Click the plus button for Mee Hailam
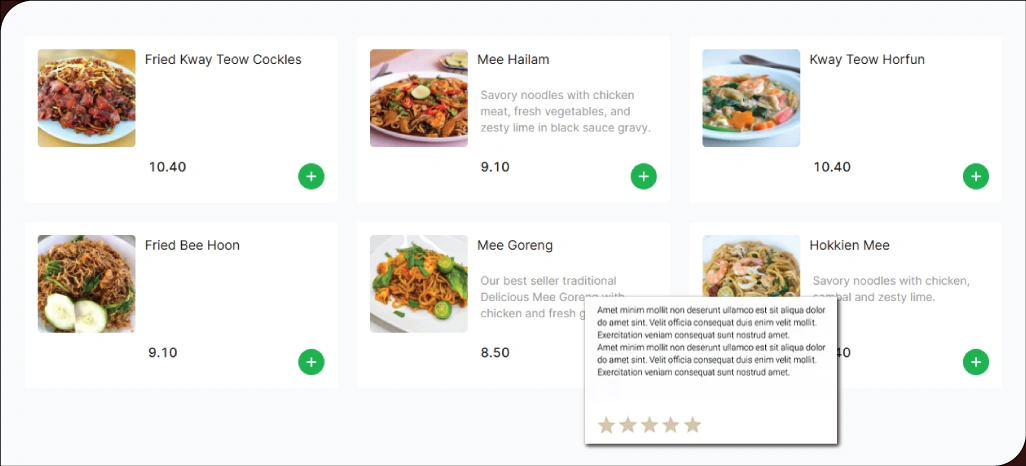The width and height of the screenshot is (1026, 466). 643,177
